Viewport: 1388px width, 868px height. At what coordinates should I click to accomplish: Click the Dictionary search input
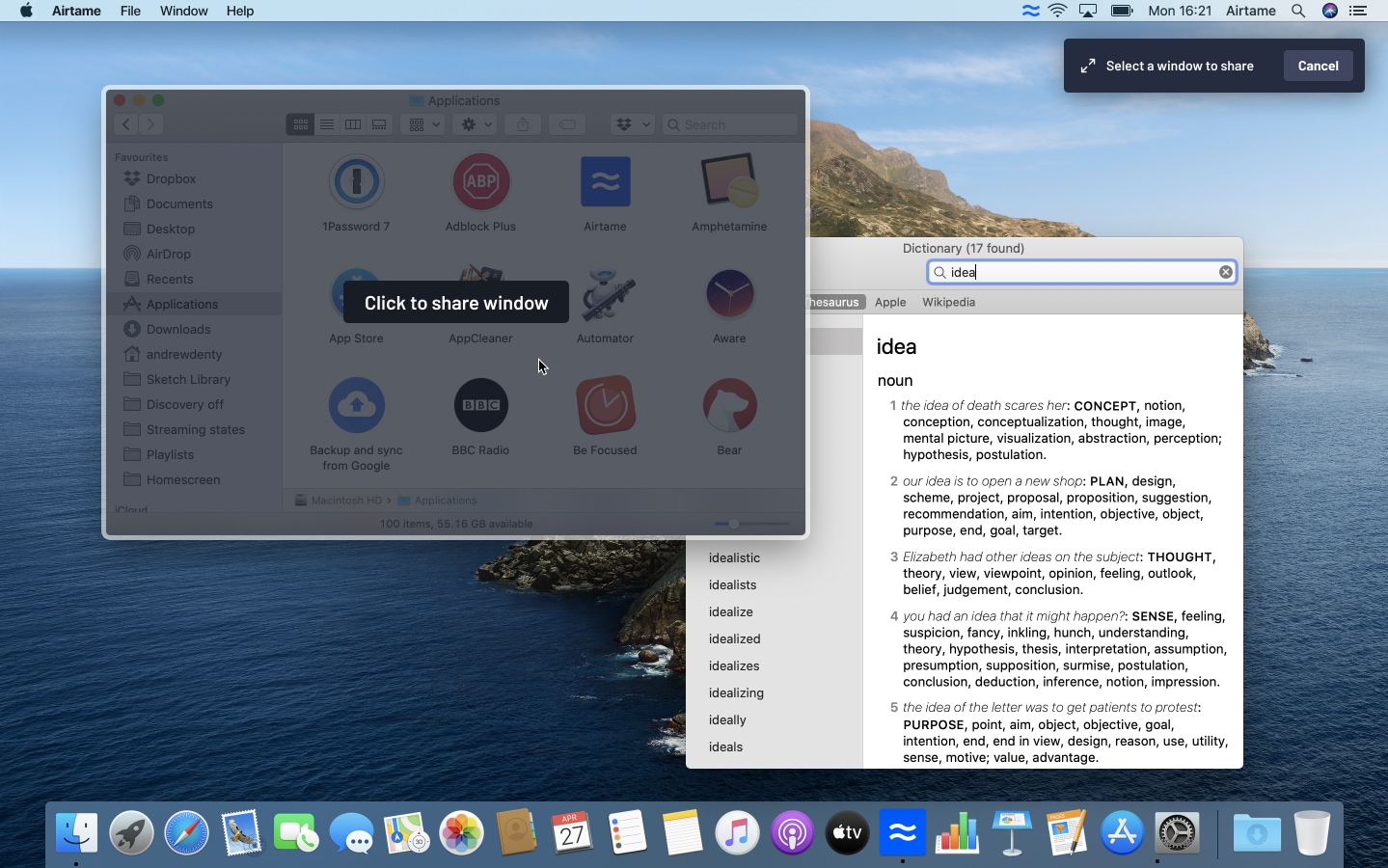point(1080,272)
